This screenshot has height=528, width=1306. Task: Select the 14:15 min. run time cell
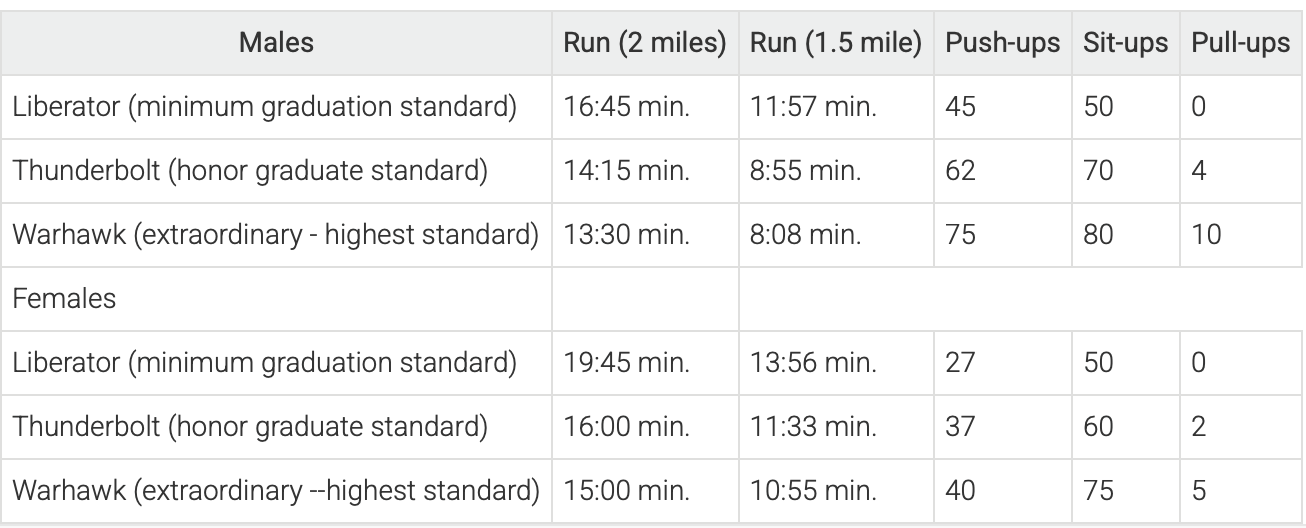(613, 170)
